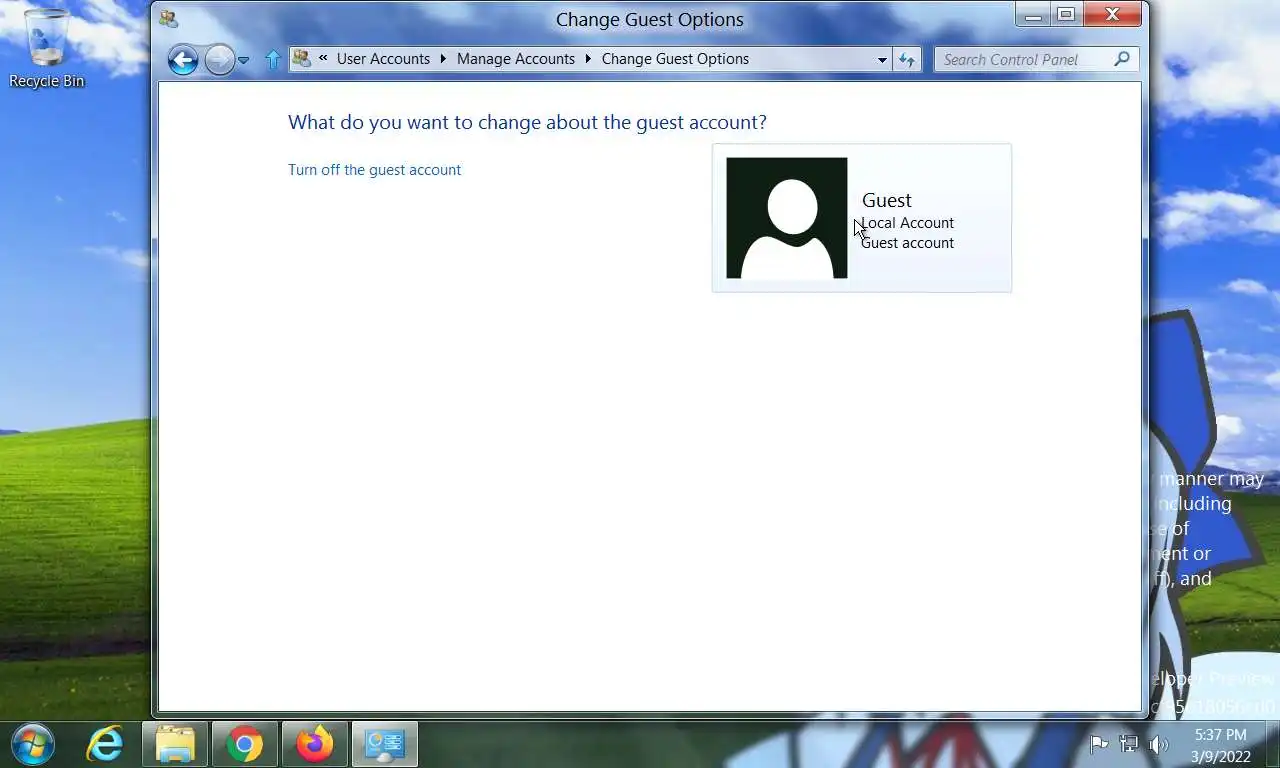1280x768 pixels.
Task: Switch to Control Panel taskbar button
Action: 385,745
